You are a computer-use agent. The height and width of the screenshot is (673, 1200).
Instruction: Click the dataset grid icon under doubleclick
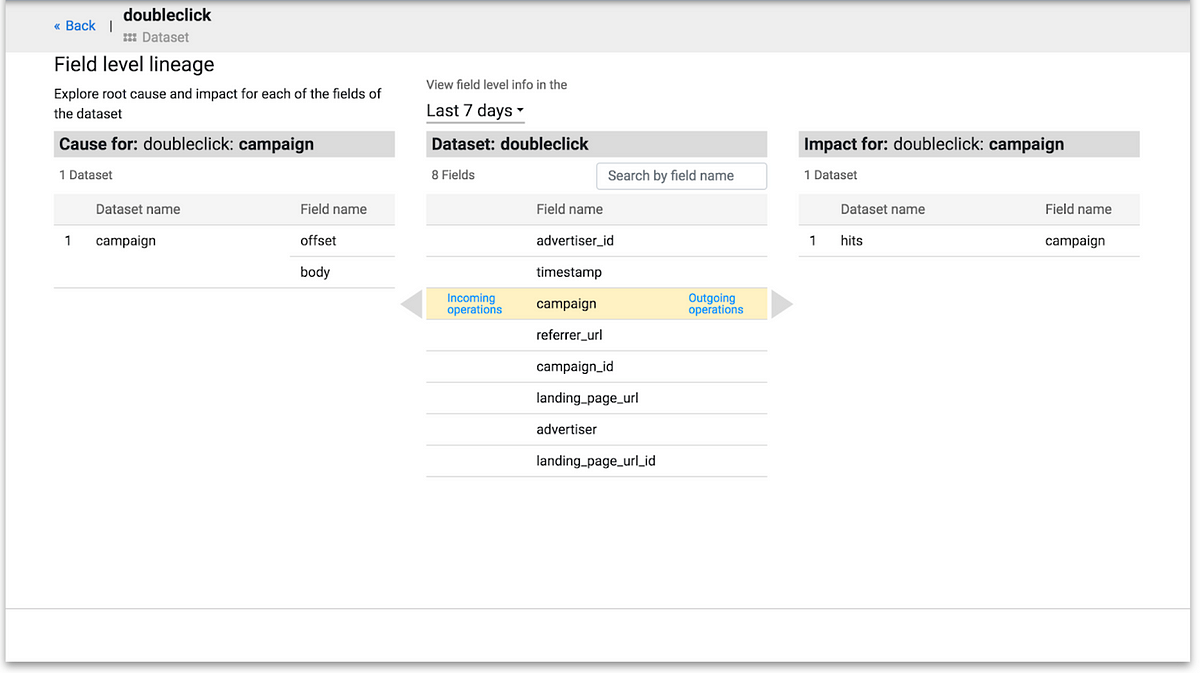[130, 38]
